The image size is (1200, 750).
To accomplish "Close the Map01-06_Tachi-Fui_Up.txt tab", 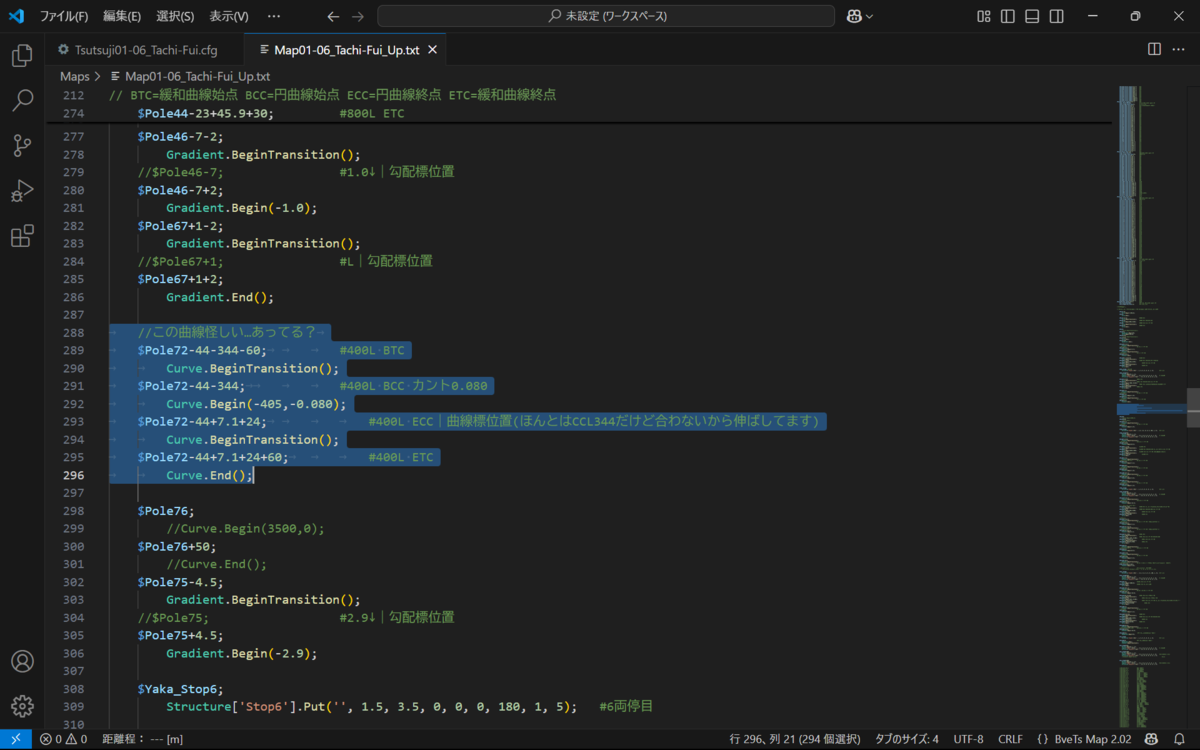I will click(x=433, y=50).
